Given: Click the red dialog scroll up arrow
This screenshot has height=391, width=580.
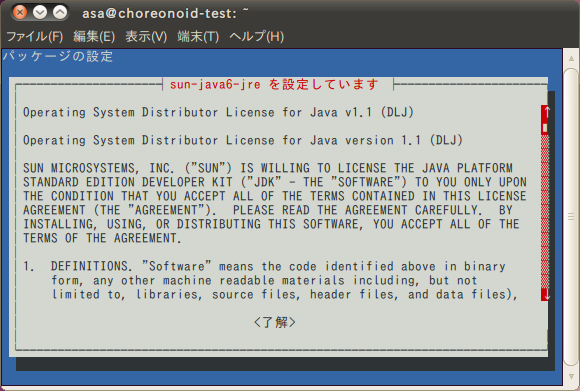Looking at the screenshot, I should (546, 111).
